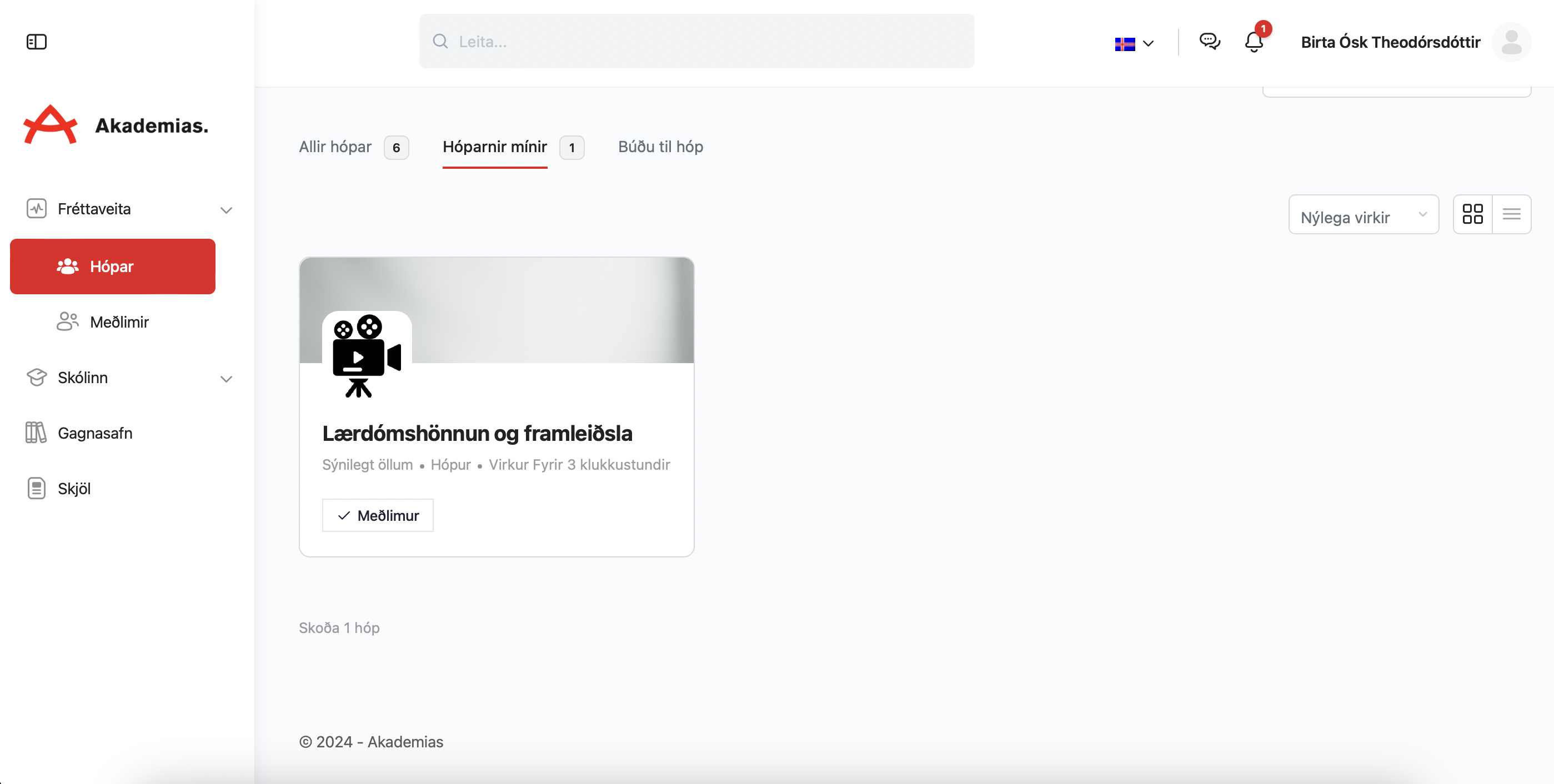Switch to Allir hópar tab
This screenshot has height=784, width=1554.
[335, 147]
